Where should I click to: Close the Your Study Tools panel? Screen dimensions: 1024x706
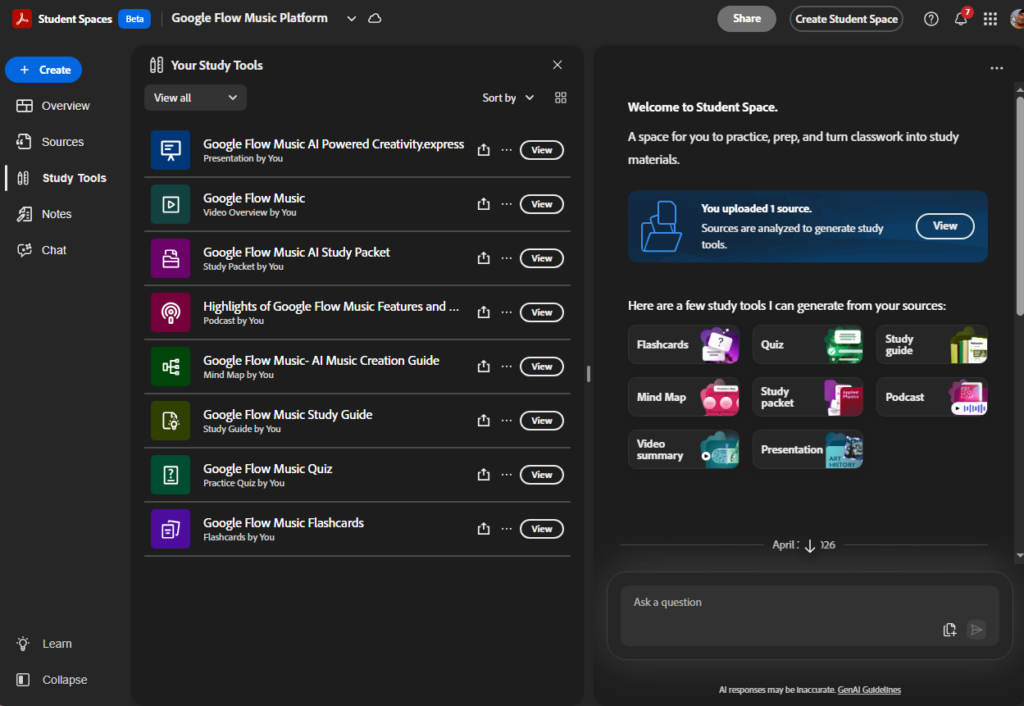557,65
